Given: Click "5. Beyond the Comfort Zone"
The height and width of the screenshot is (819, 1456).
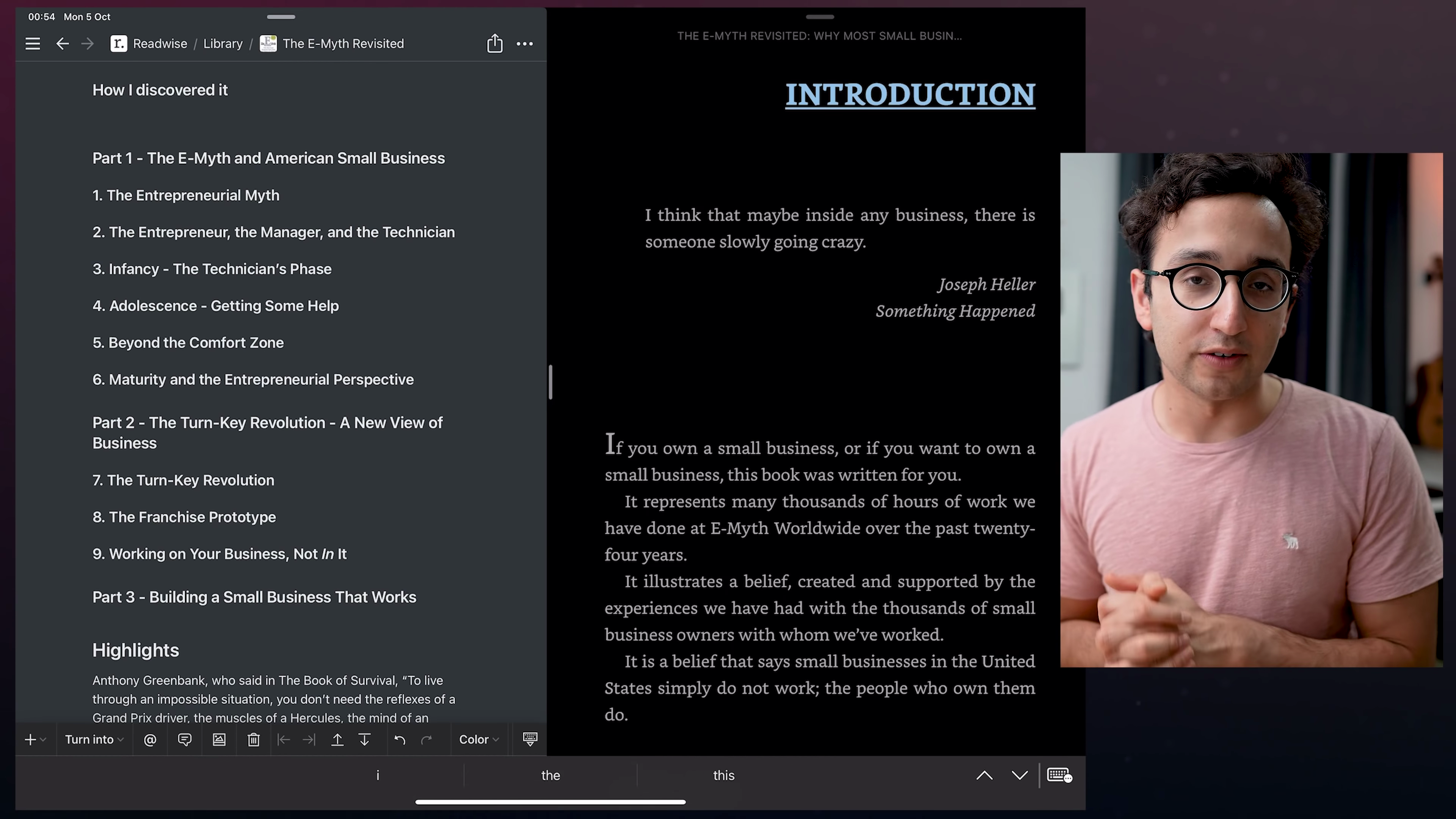Looking at the screenshot, I should coord(188,342).
